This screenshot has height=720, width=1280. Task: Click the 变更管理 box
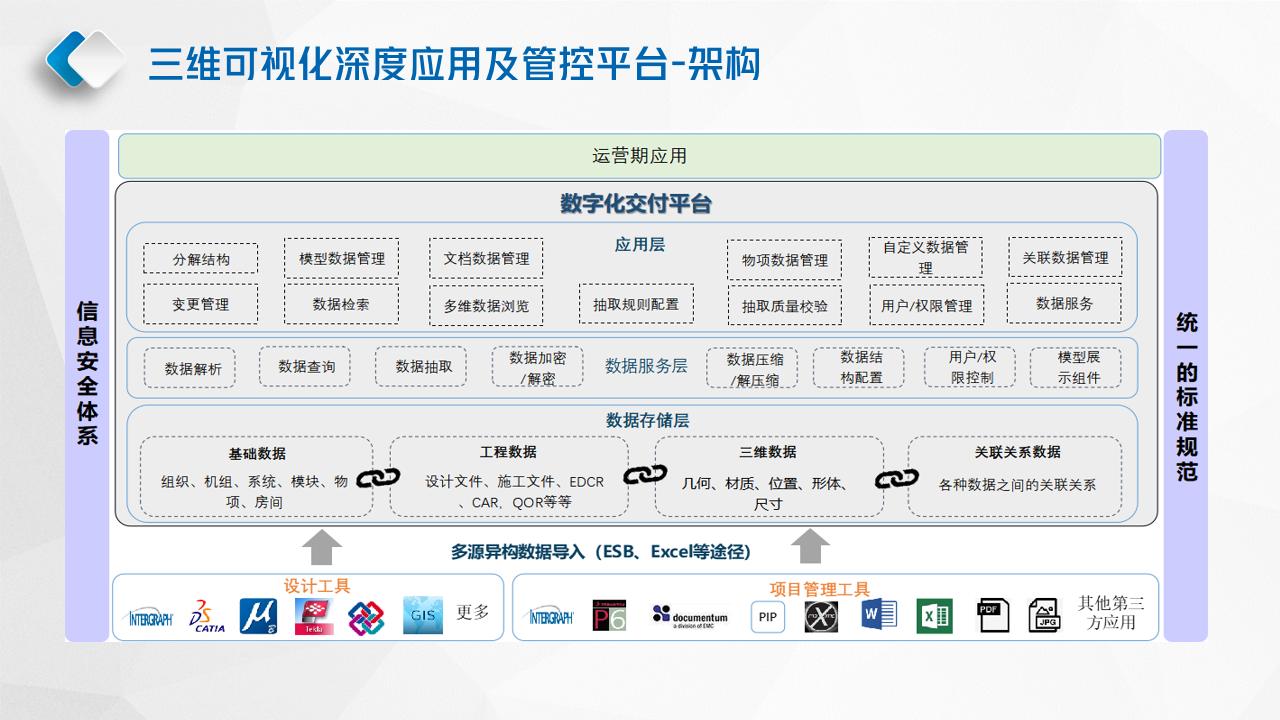tap(201, 304)
